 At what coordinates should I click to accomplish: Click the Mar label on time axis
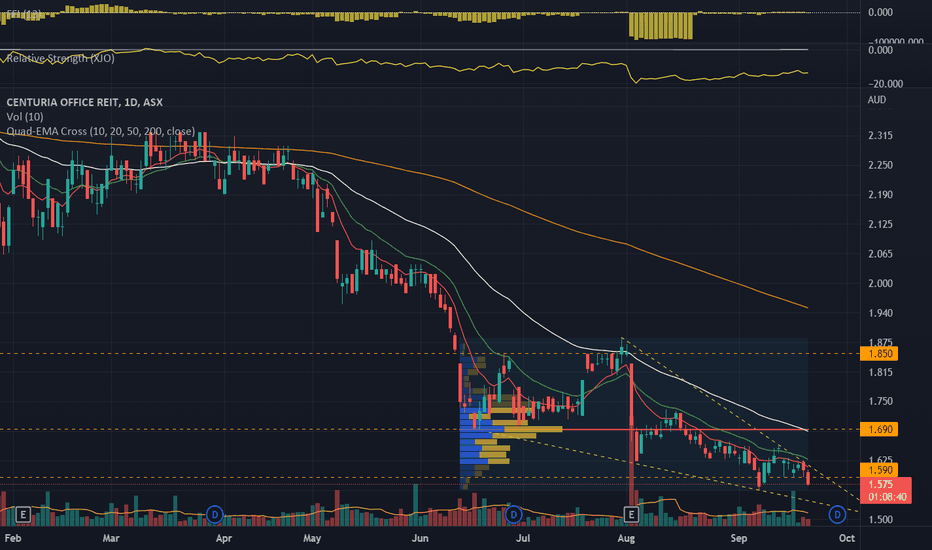(x=111, y=538)
